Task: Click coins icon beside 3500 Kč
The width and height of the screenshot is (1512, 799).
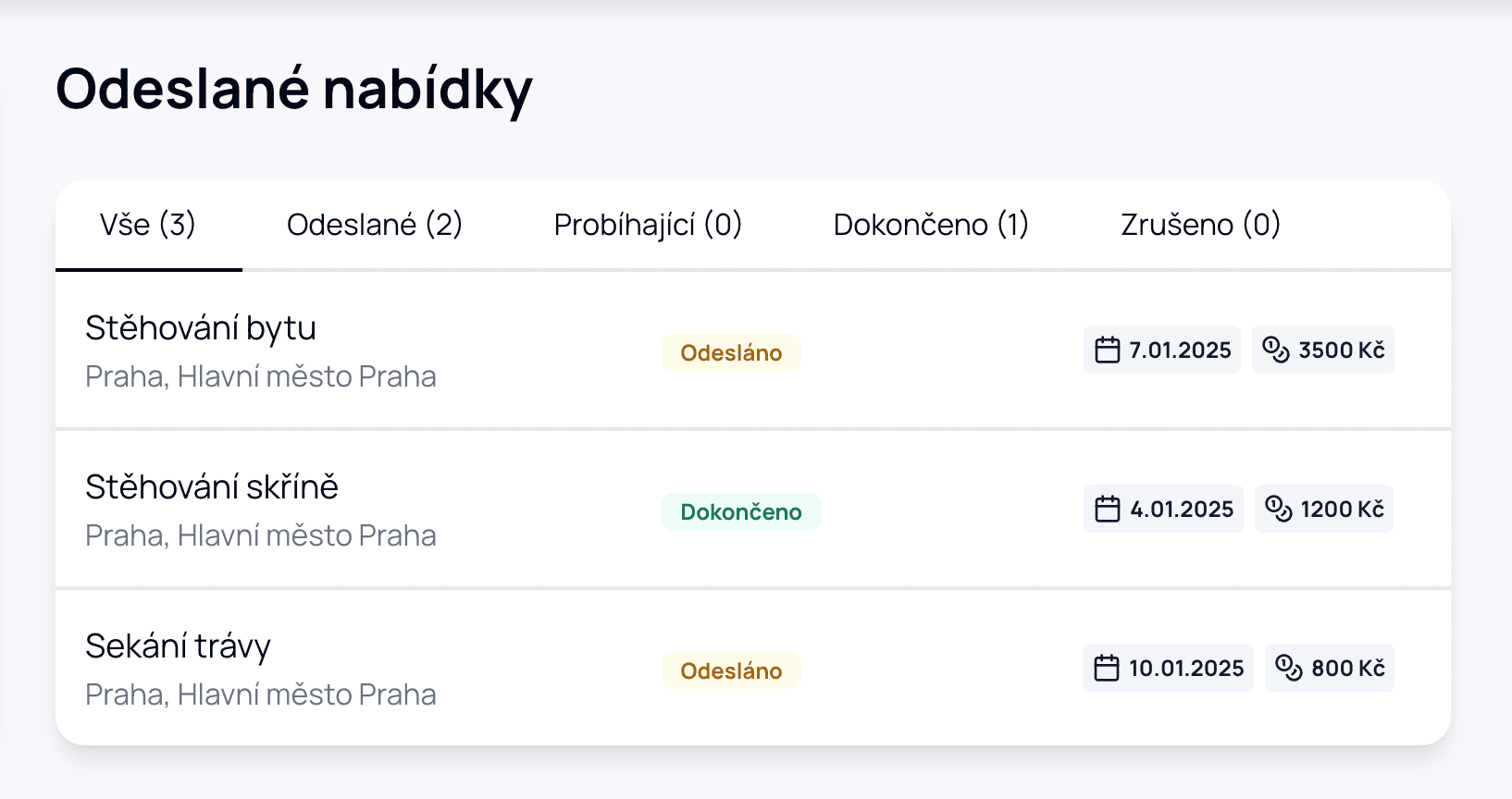Action: (1276, 350)
